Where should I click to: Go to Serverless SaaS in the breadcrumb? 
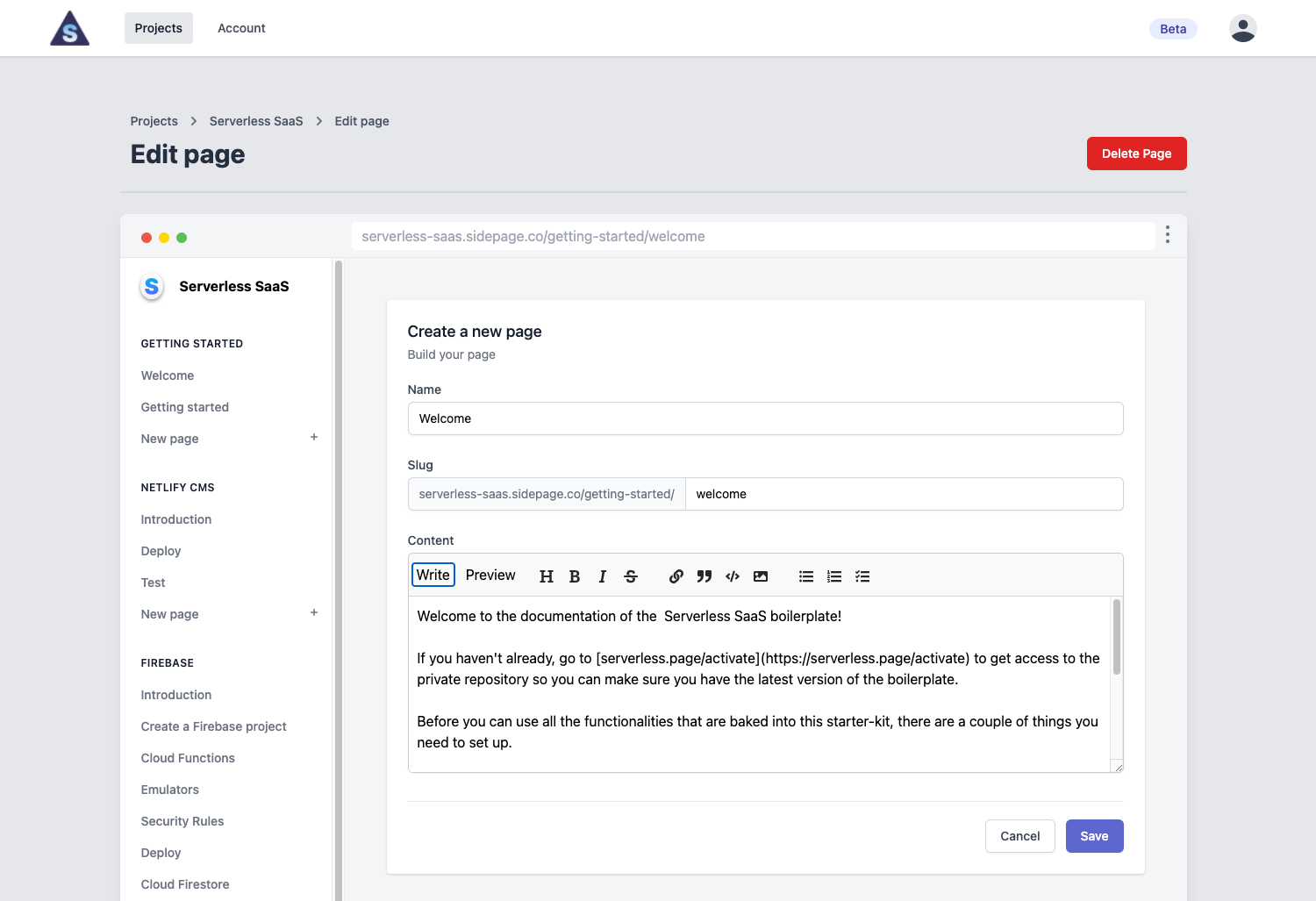pos(256,121)
